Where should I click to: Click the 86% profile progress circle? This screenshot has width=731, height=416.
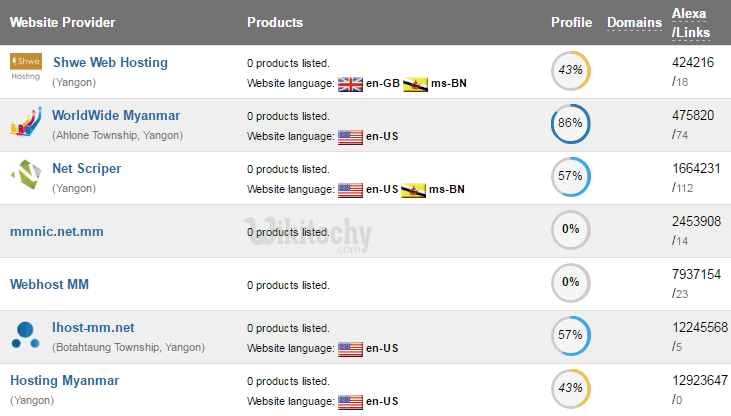(570, 123)
